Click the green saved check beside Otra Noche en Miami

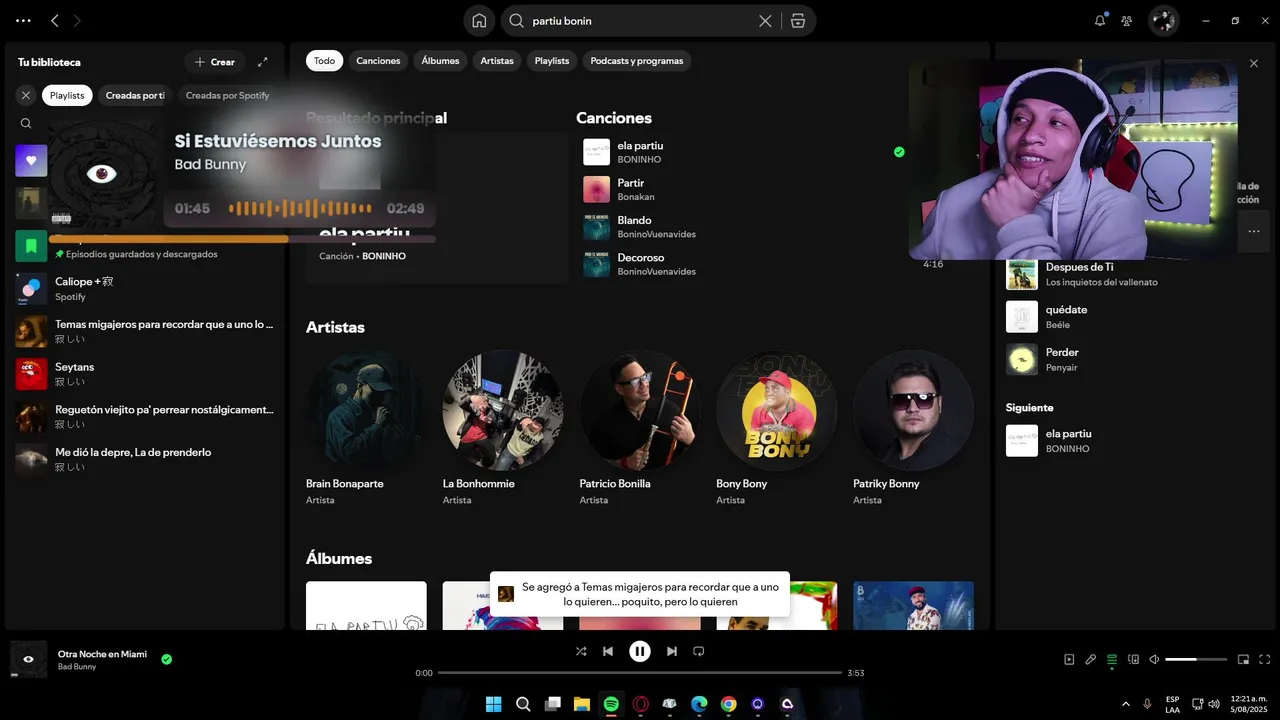167,659
